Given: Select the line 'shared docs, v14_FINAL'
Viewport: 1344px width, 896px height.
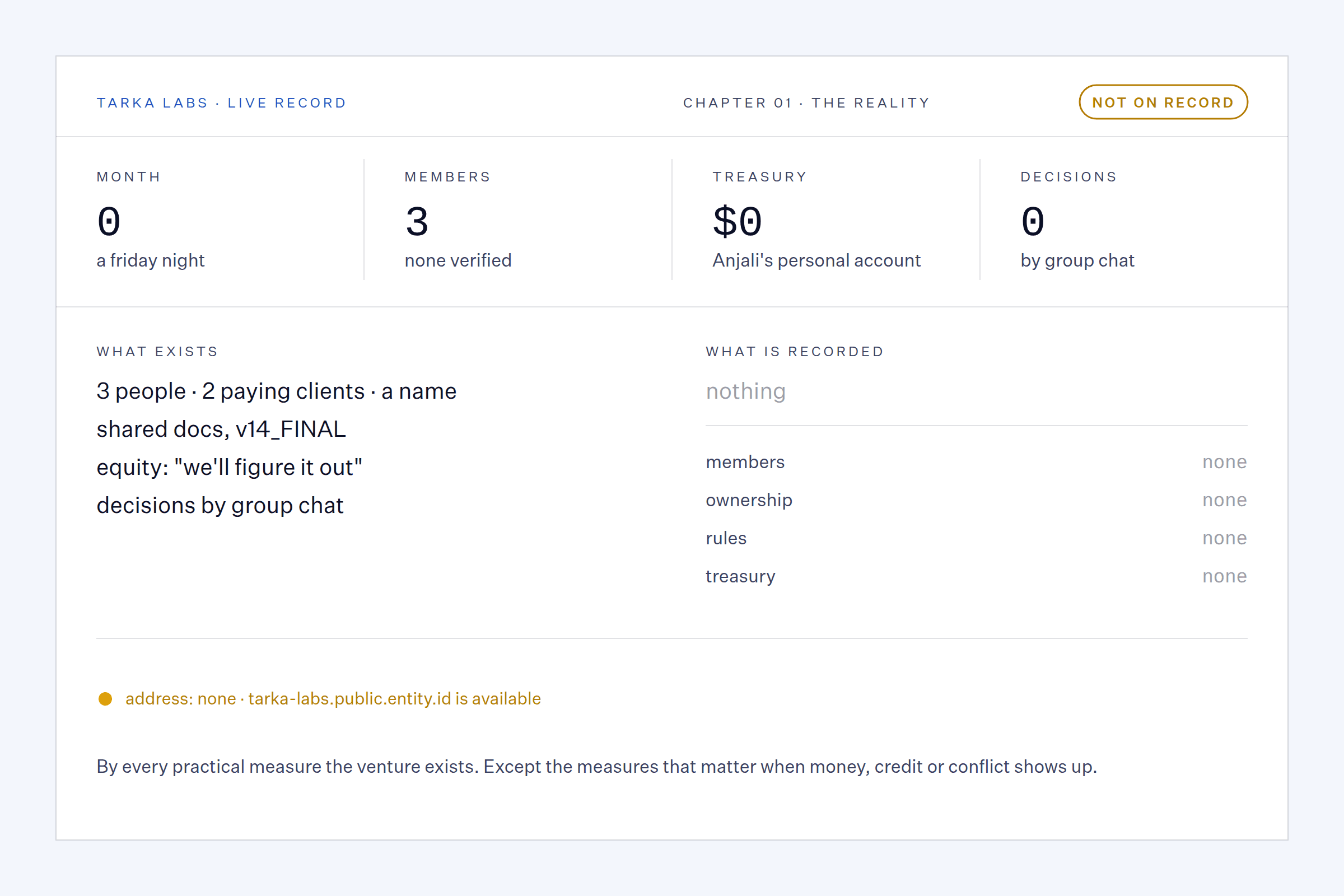Looking at the screenshot, I should [221, 429].
